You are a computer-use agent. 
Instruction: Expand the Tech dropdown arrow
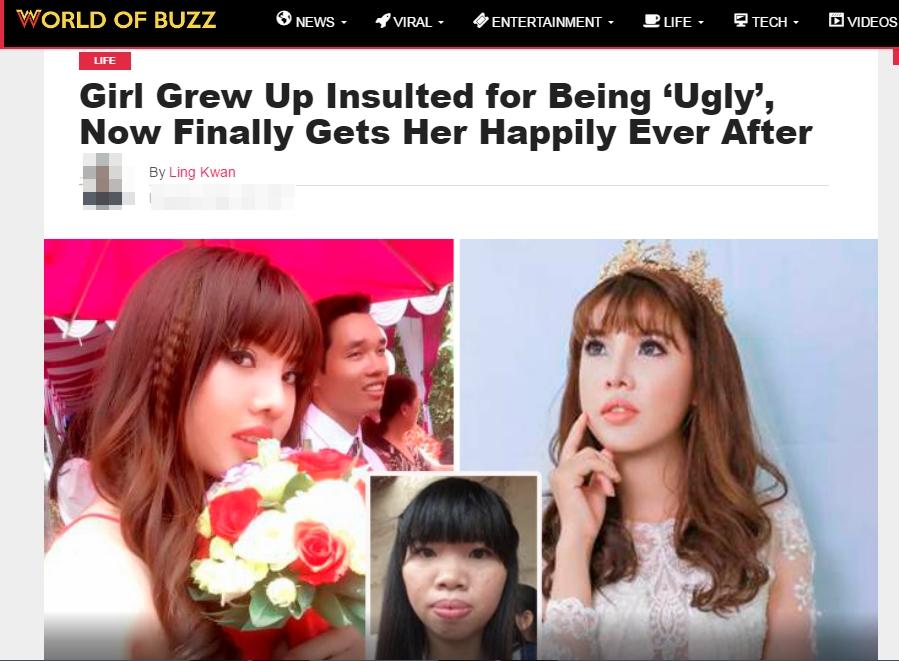tap(796, 23)
